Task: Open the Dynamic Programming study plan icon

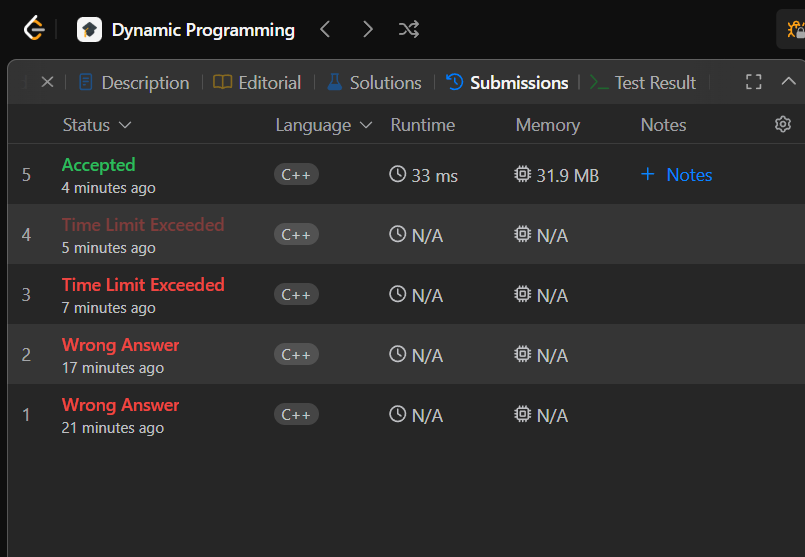Action: (x=89, y=29)
